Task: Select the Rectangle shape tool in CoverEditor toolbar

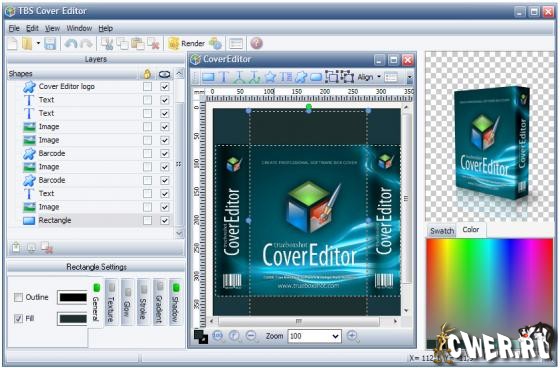Action: [x=209, y=77]
